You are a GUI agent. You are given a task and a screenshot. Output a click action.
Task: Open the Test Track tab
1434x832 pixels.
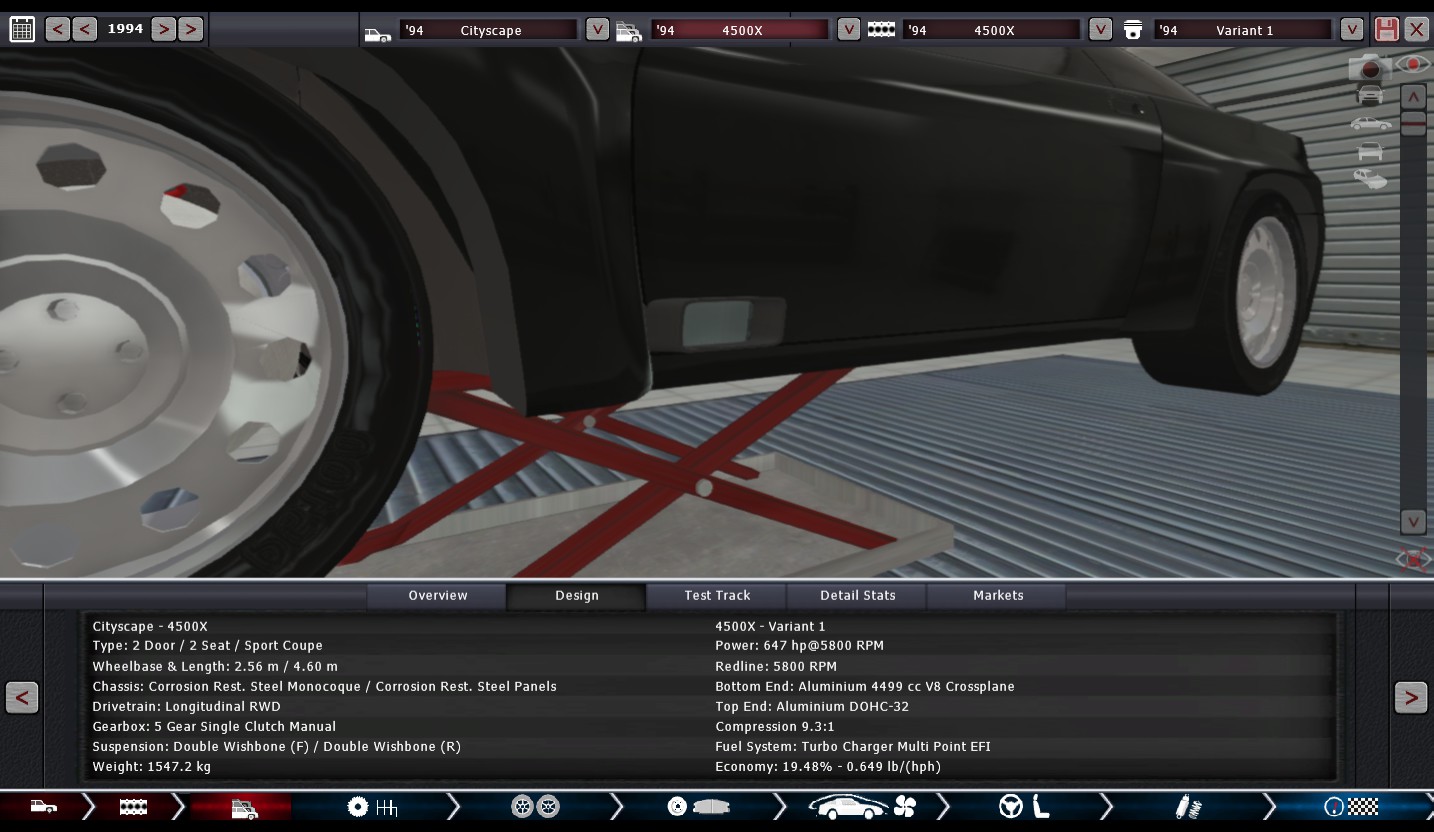pos(717,596)
